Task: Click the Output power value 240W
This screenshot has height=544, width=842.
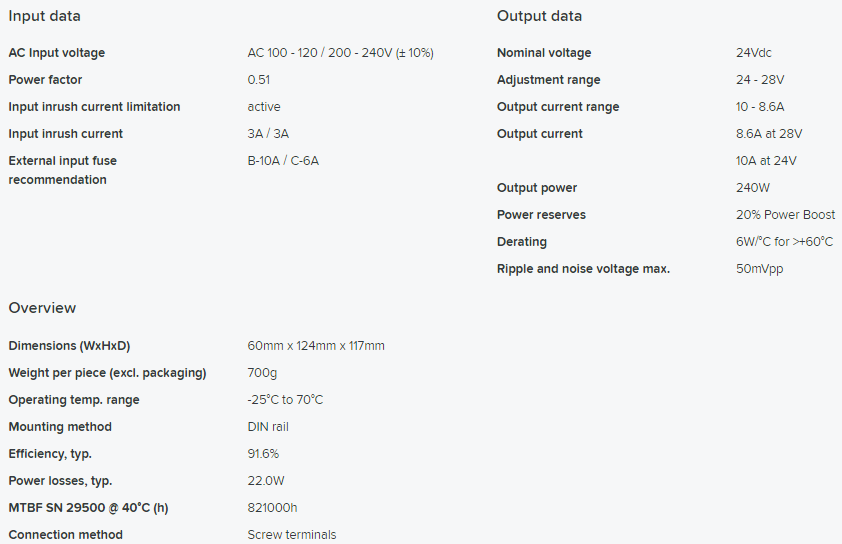Action: pyautogui.click(x=754, y=188)
